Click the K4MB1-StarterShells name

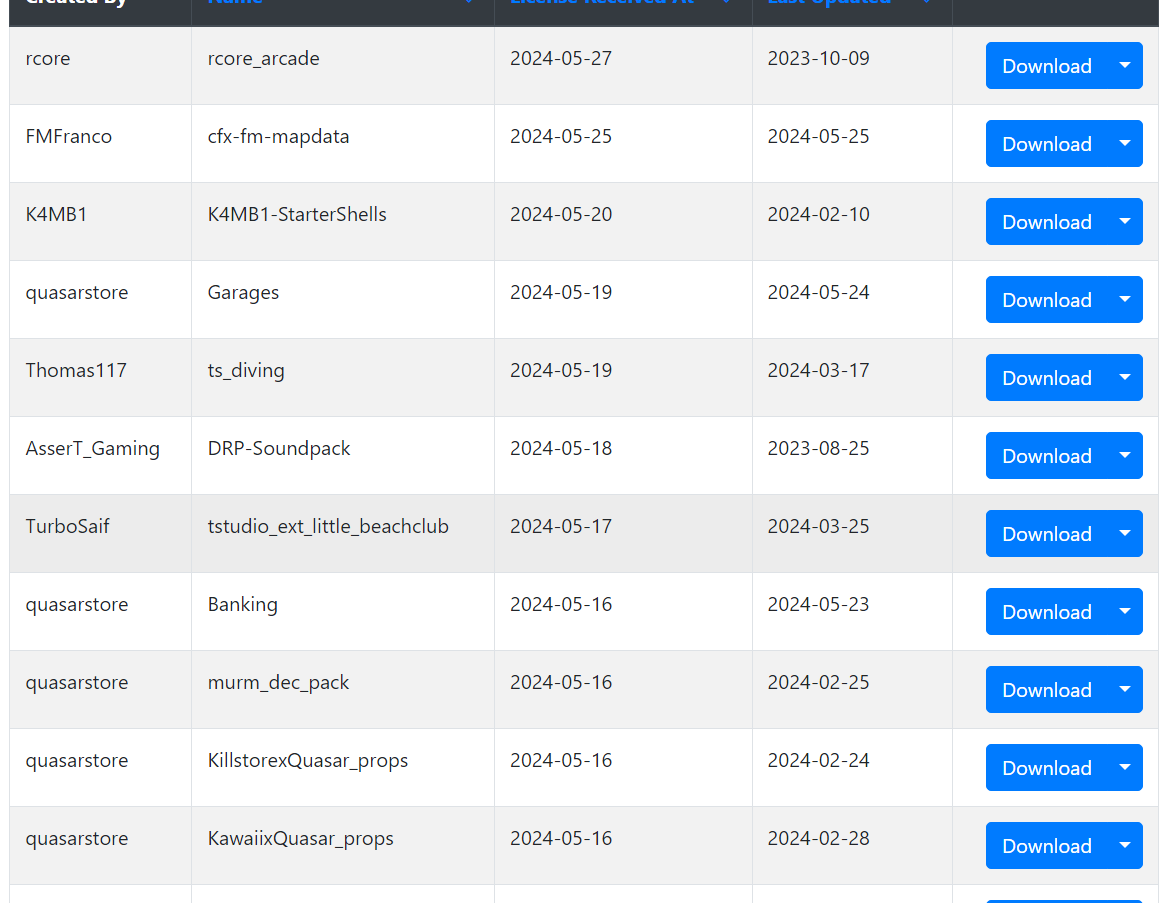[x=296, y=214]
